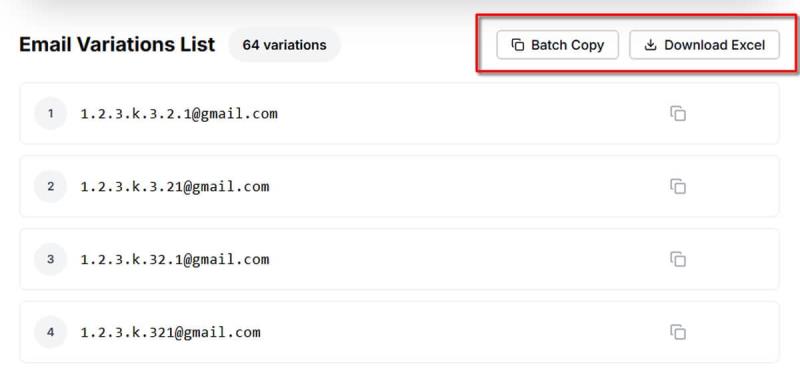800x370 pixels.
Task: Click empty space between fourth email and its copy icon
Action: pos(464,332)
